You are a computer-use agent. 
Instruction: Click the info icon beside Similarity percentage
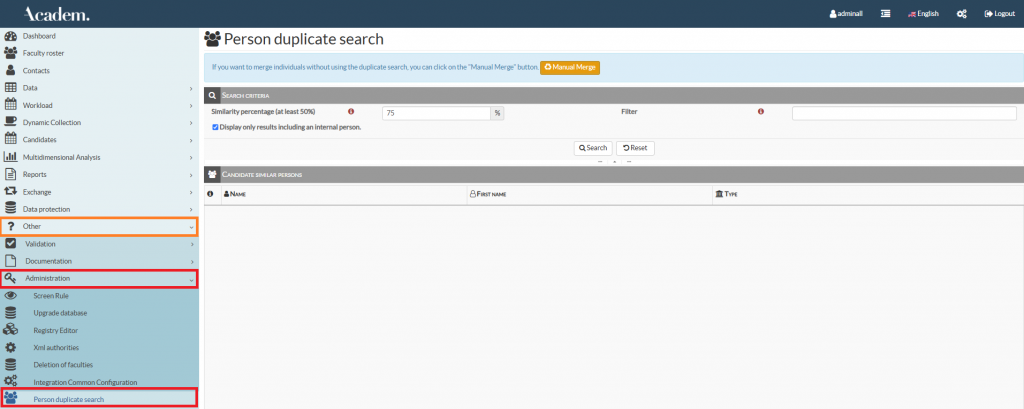pos(351,112)
